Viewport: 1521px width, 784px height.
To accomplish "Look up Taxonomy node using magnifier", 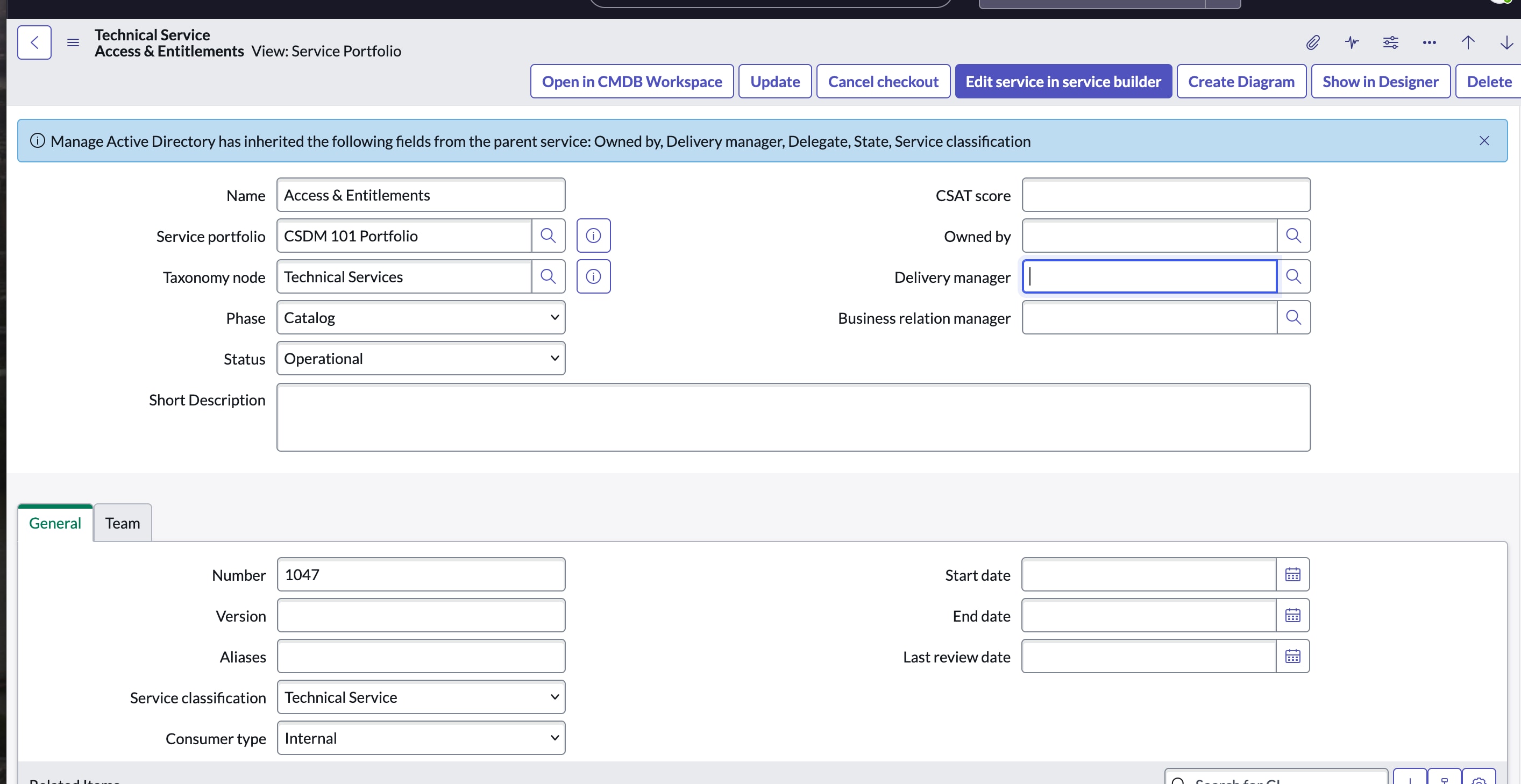I will (549, 276).
